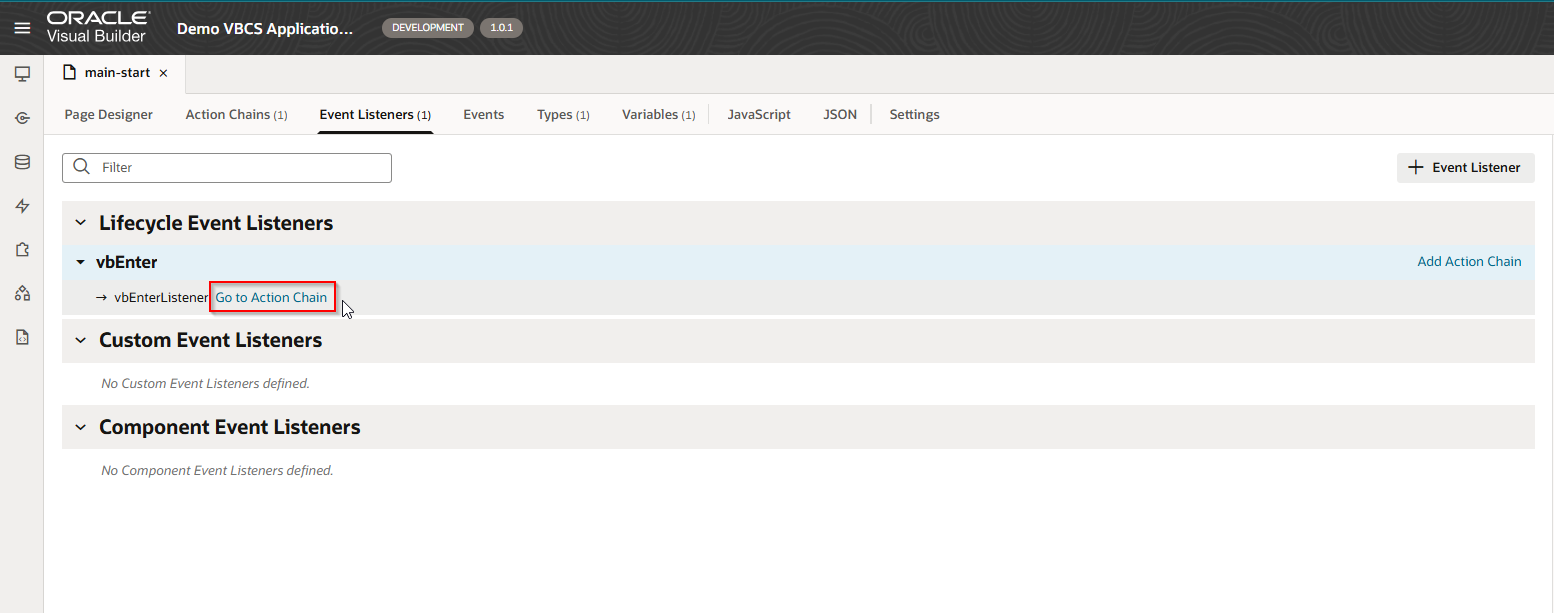Viewport: 1554px width, 613px height.
Task: Collapse the Custom Event Listeners section
Action: point(81,340)
